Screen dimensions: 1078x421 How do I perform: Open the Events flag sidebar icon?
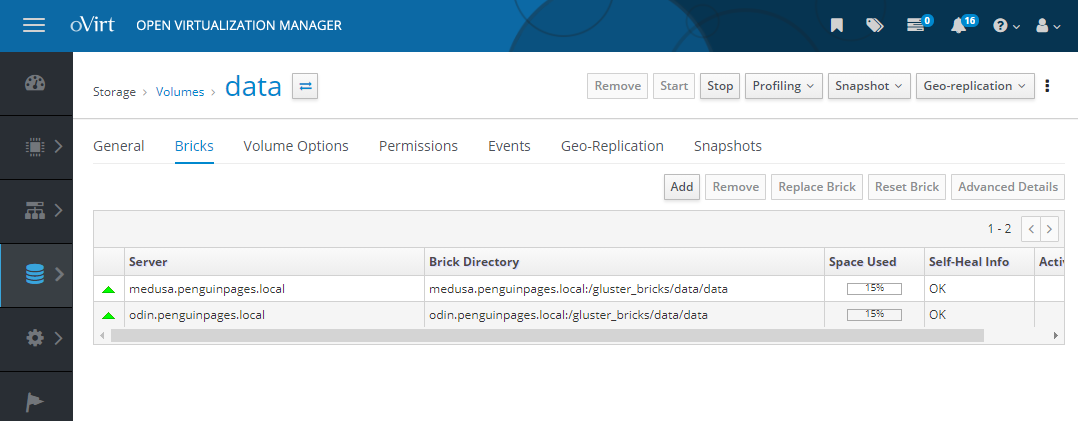[36, 401]
